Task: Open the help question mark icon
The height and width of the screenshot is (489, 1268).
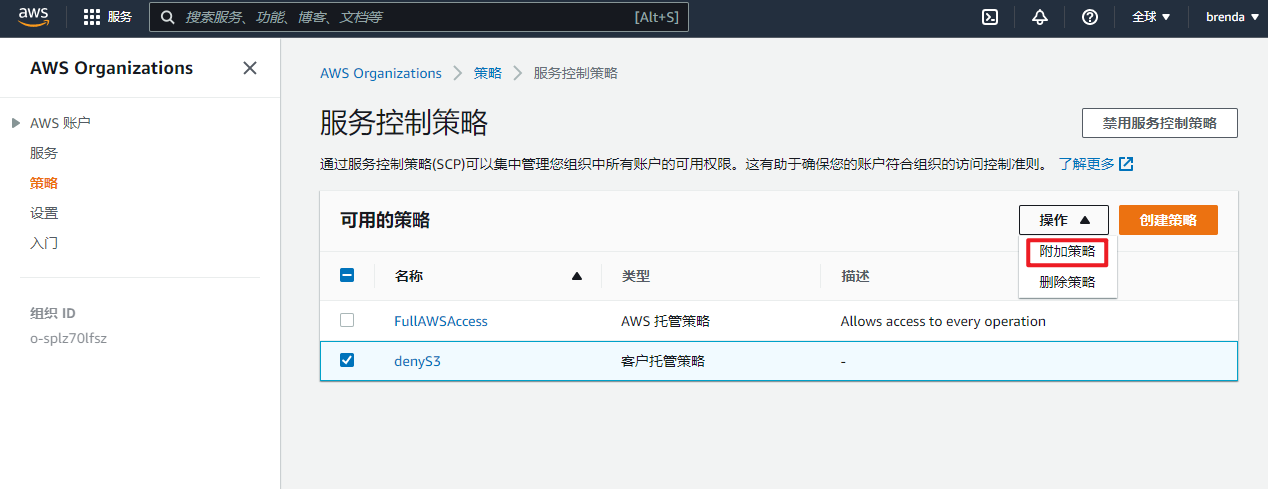Action: (1090, 17)
